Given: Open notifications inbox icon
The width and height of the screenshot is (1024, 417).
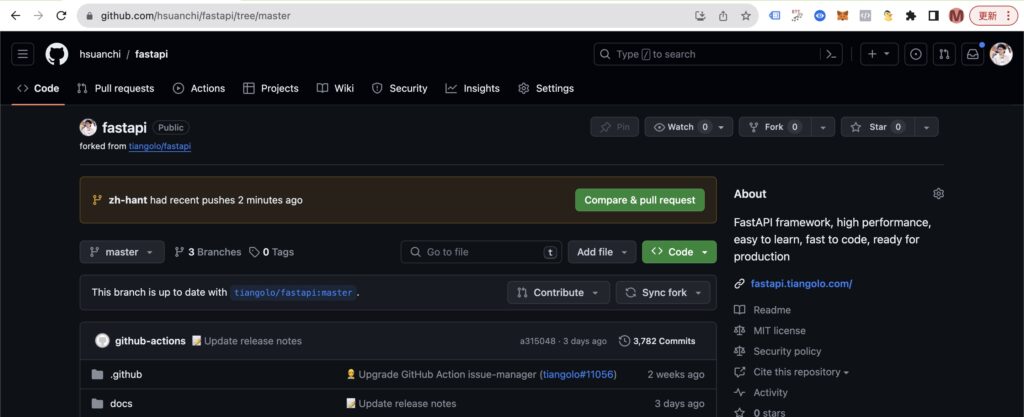Looking at the screenshot, I should coord(972,54).
